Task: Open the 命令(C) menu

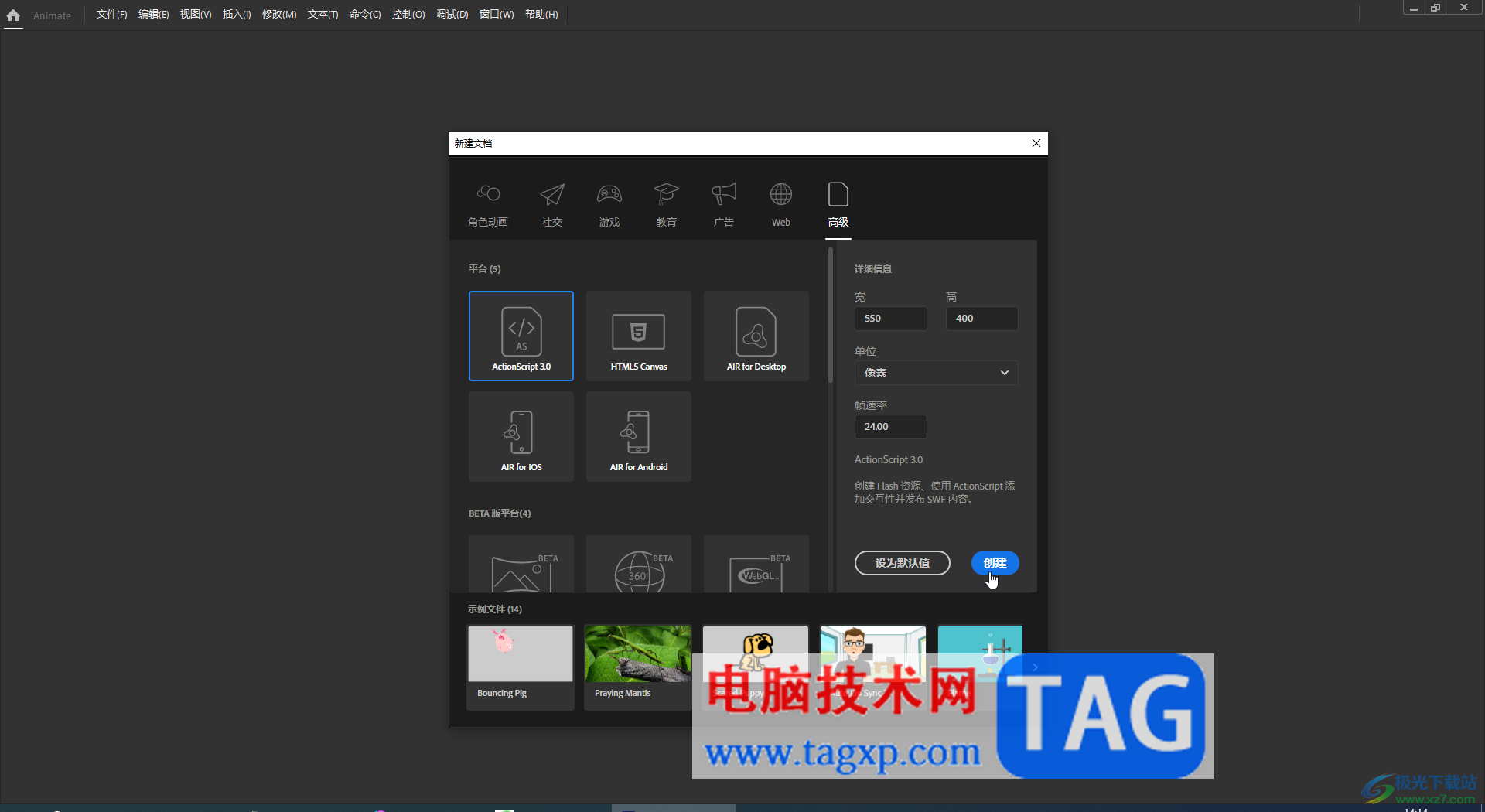Action: 365,15
